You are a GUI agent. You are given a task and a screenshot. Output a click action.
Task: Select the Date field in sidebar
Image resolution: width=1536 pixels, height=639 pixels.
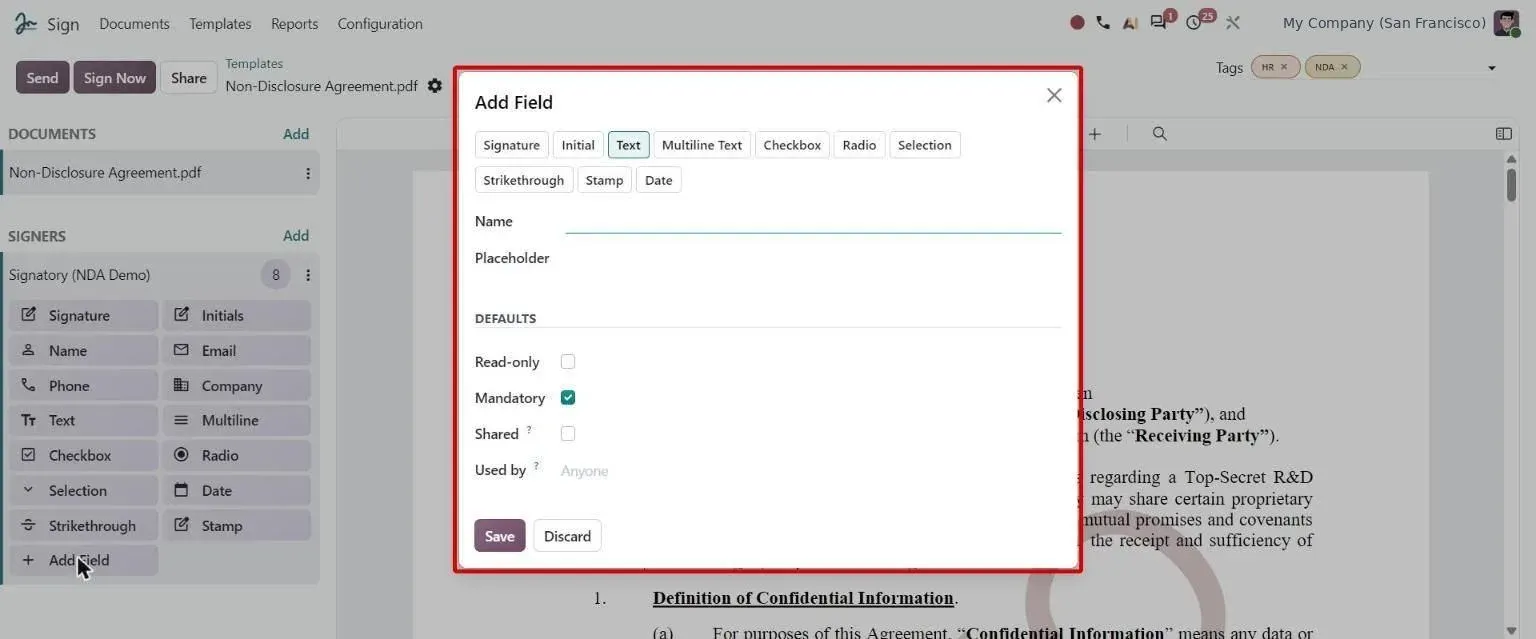(237, 490)
